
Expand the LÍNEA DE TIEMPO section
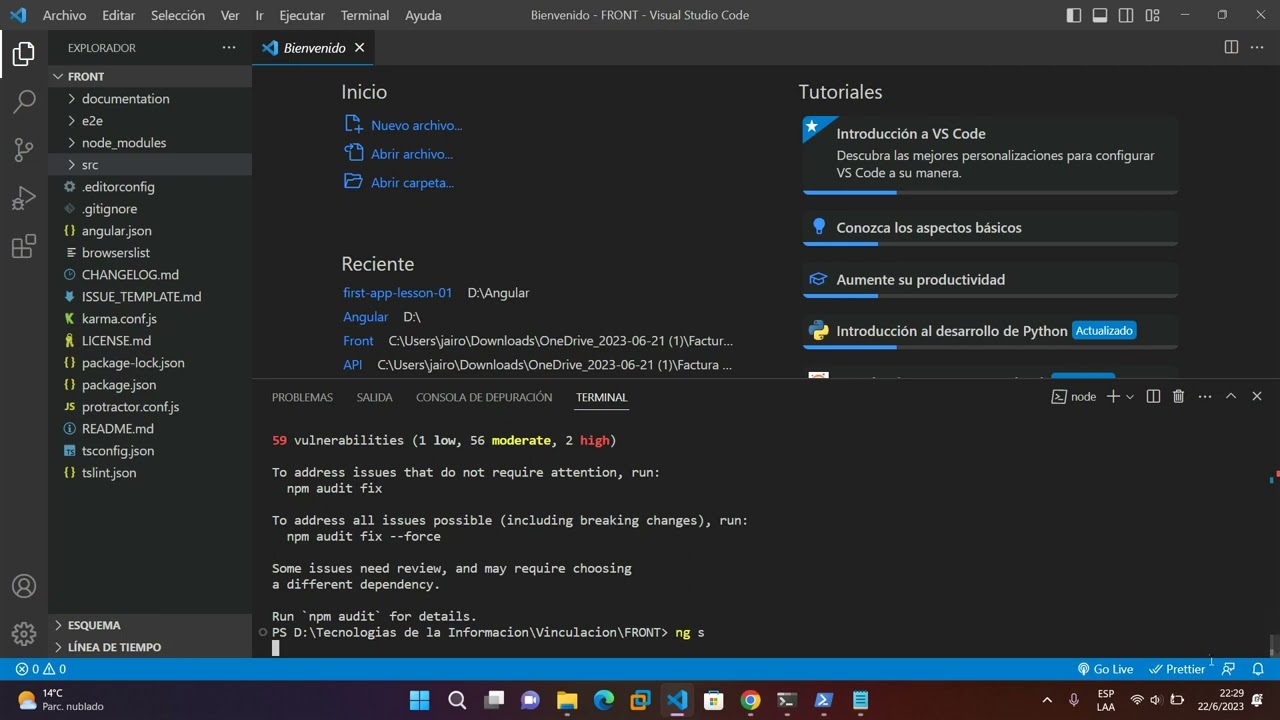coord(150,647)
